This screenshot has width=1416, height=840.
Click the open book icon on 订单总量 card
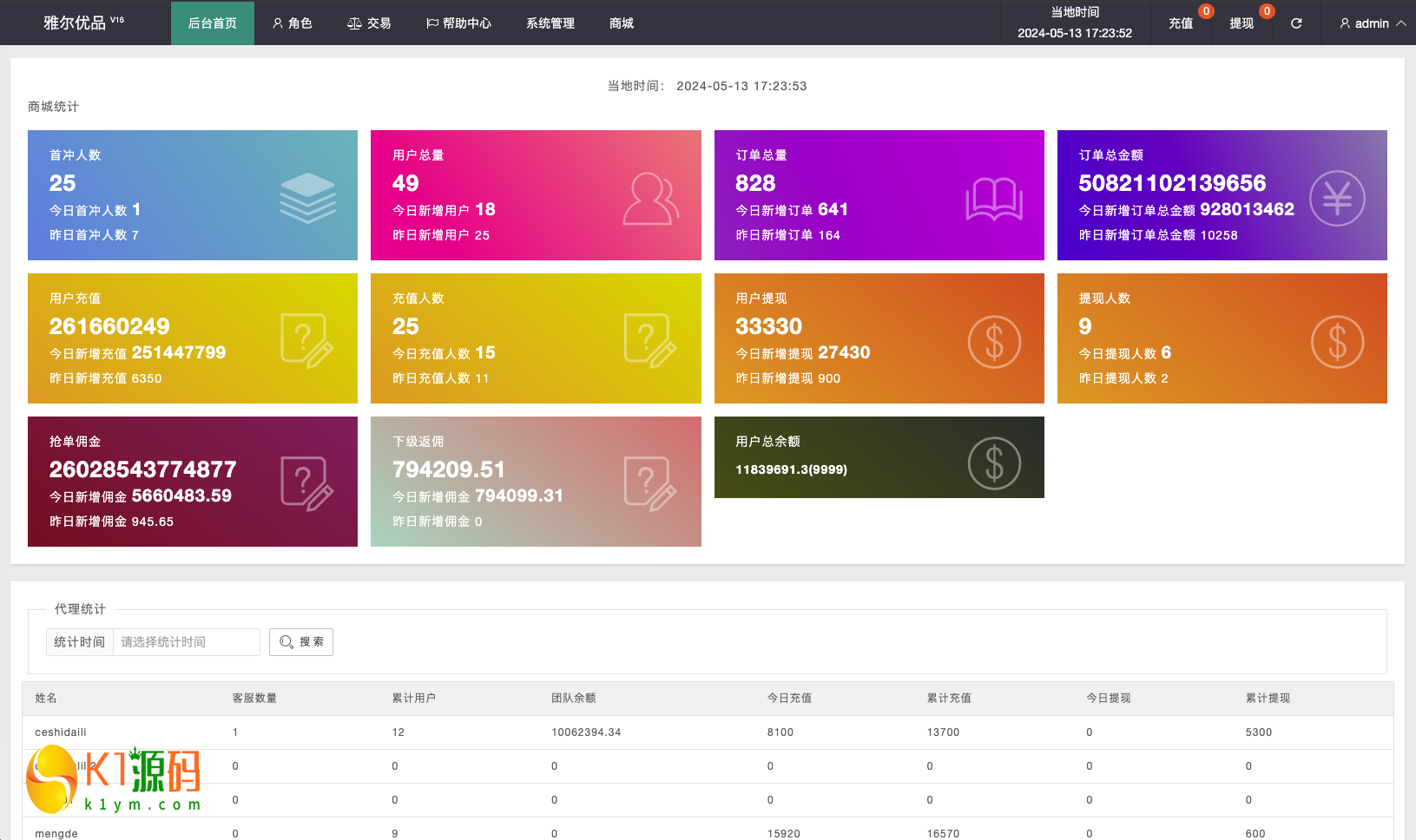click(994, 199)
